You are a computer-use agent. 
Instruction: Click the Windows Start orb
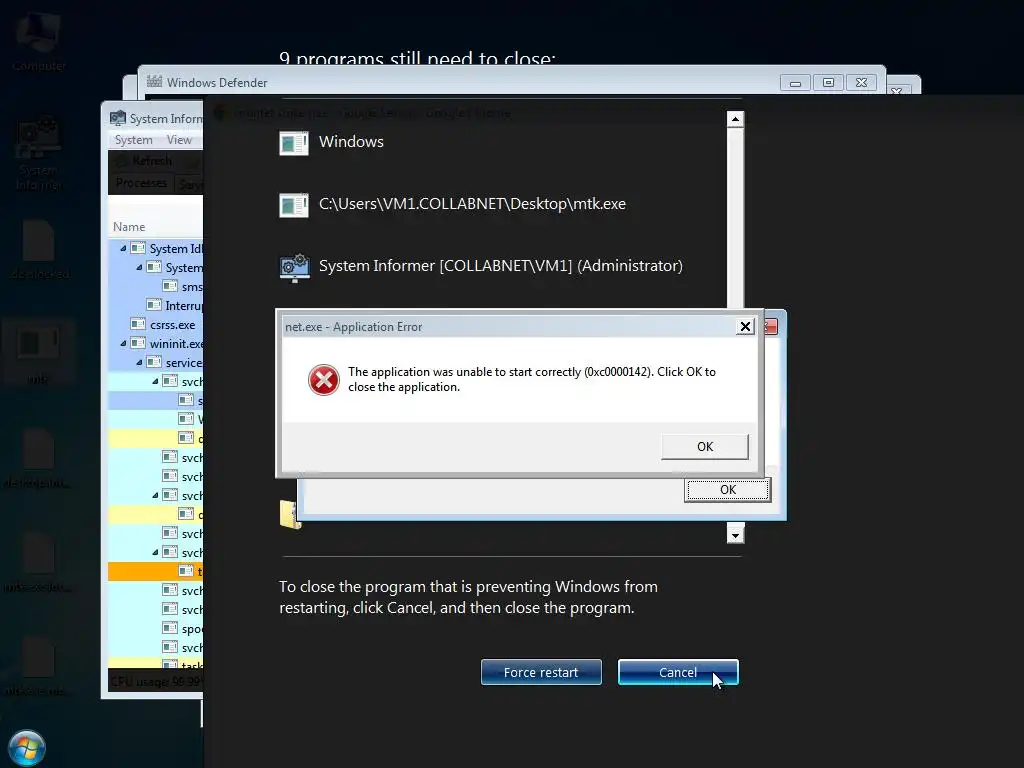point(27,748)
